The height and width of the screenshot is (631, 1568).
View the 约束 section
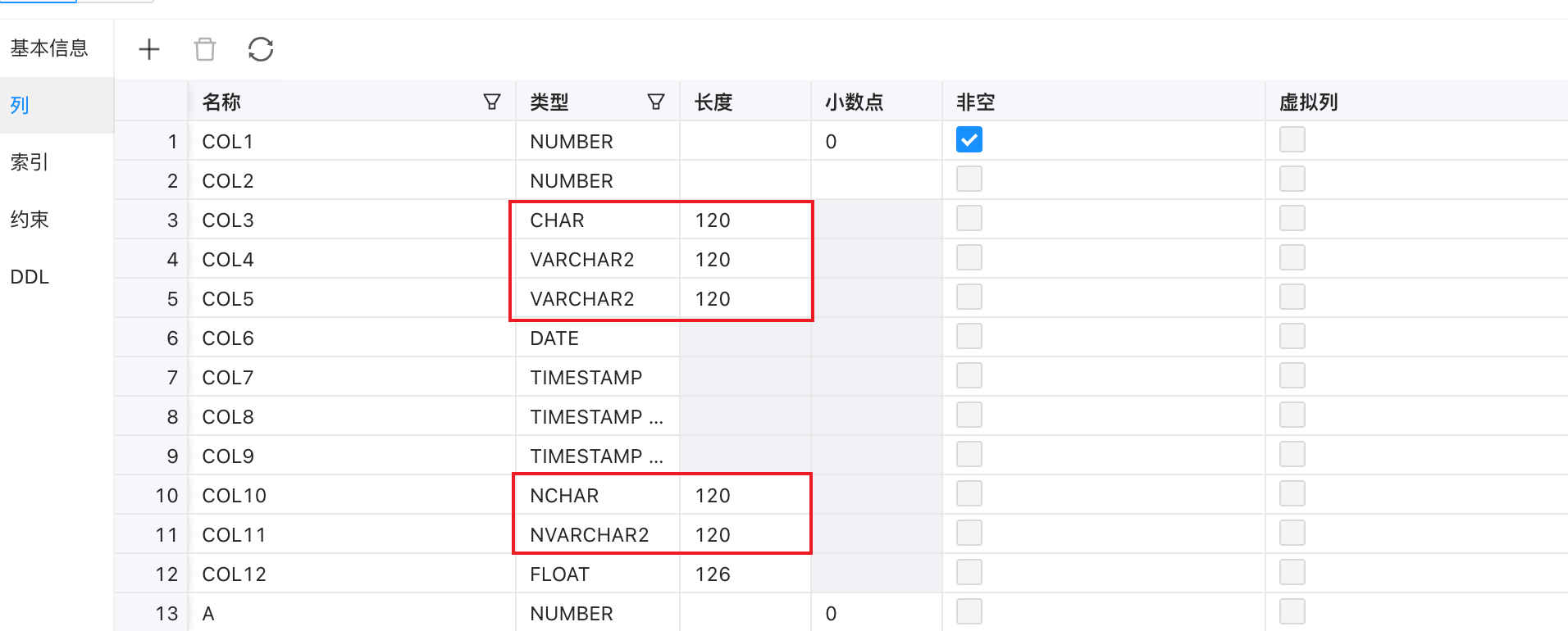coord(29,220)
